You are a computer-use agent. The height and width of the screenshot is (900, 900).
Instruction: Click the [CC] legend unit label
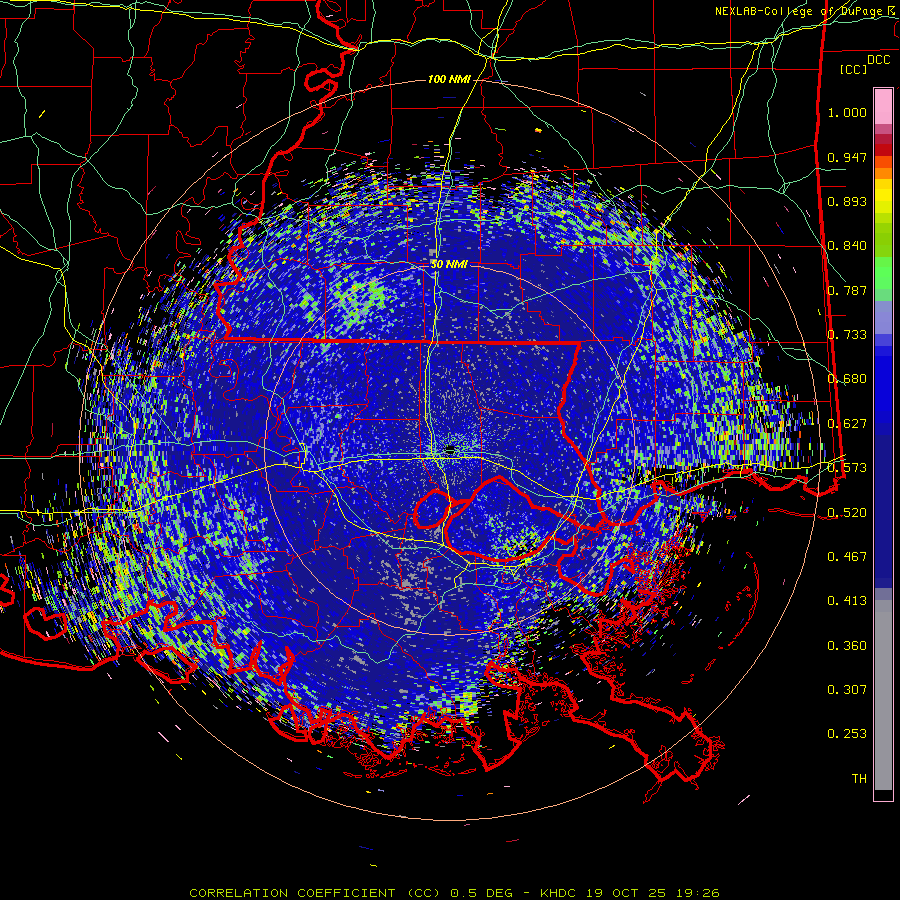854,69
